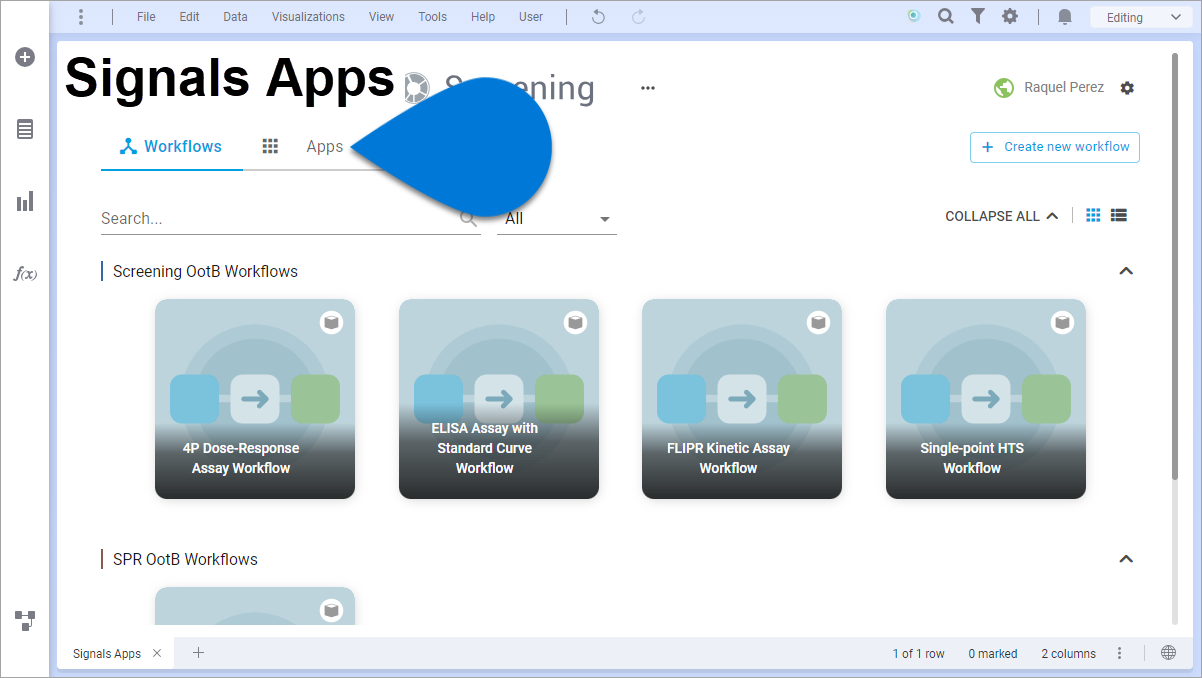Open the data table panel icon in sidebar
The width and height of the screenshot is (1202, 678).
(25, 129)
